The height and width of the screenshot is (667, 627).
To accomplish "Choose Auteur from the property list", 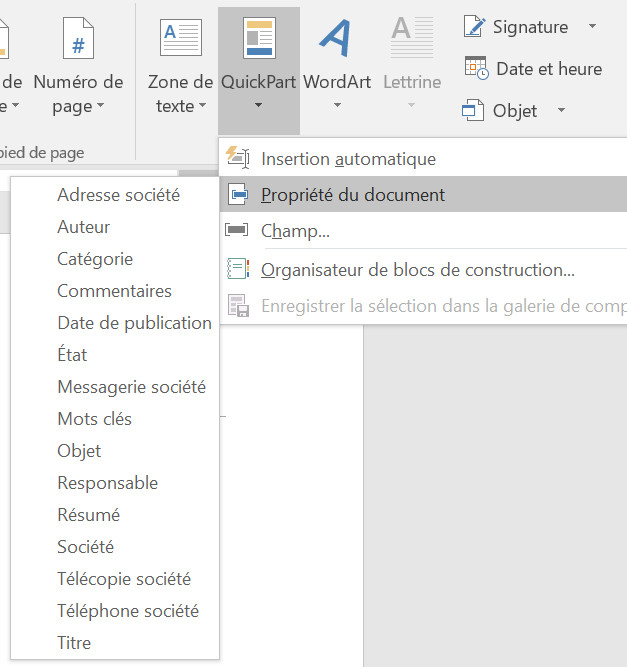I will [x=84, y=227].
